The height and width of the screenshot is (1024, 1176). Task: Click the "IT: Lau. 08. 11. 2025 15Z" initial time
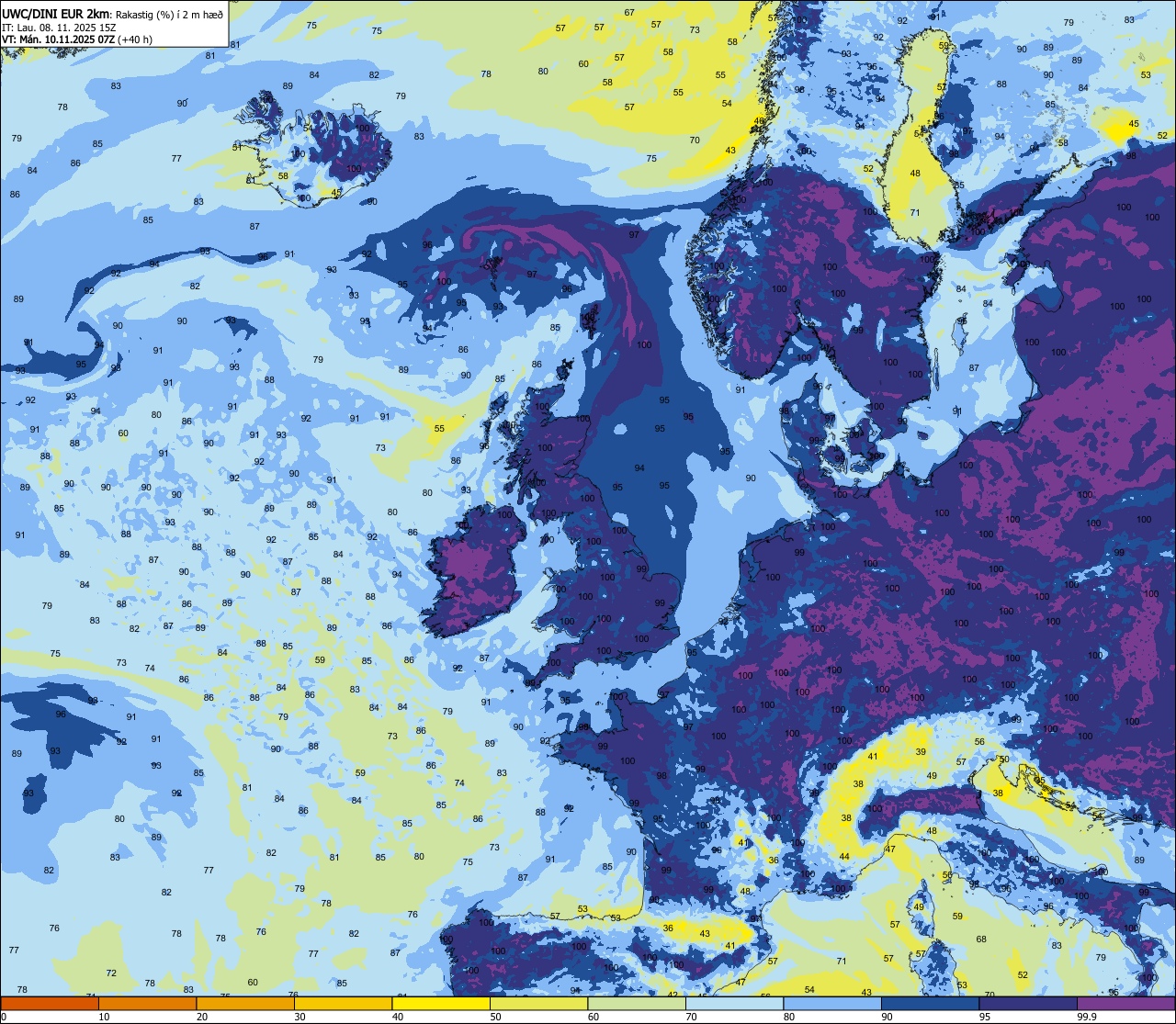(59, 27)
